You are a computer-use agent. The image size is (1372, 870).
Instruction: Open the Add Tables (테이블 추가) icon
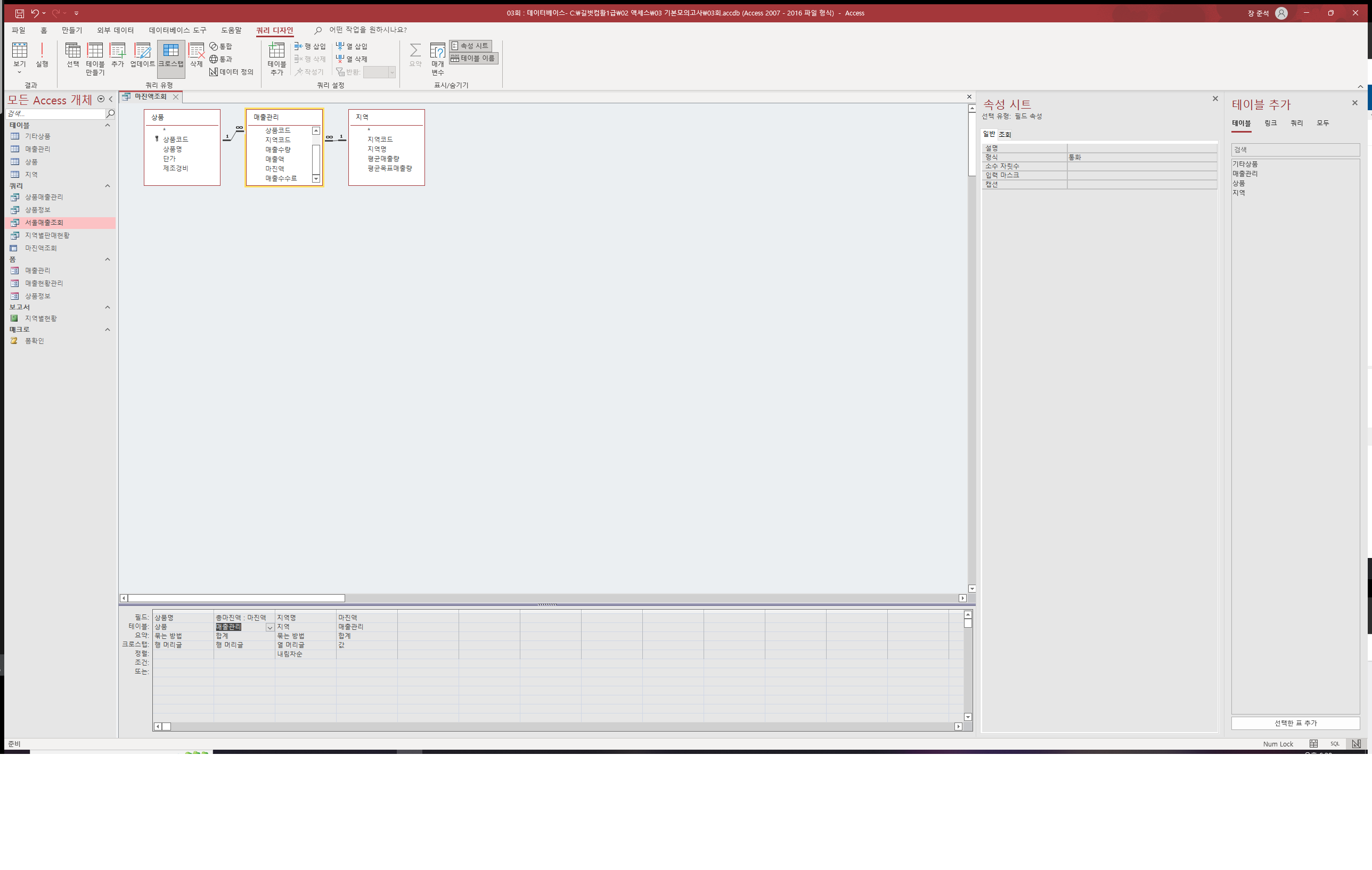(277, 57)
